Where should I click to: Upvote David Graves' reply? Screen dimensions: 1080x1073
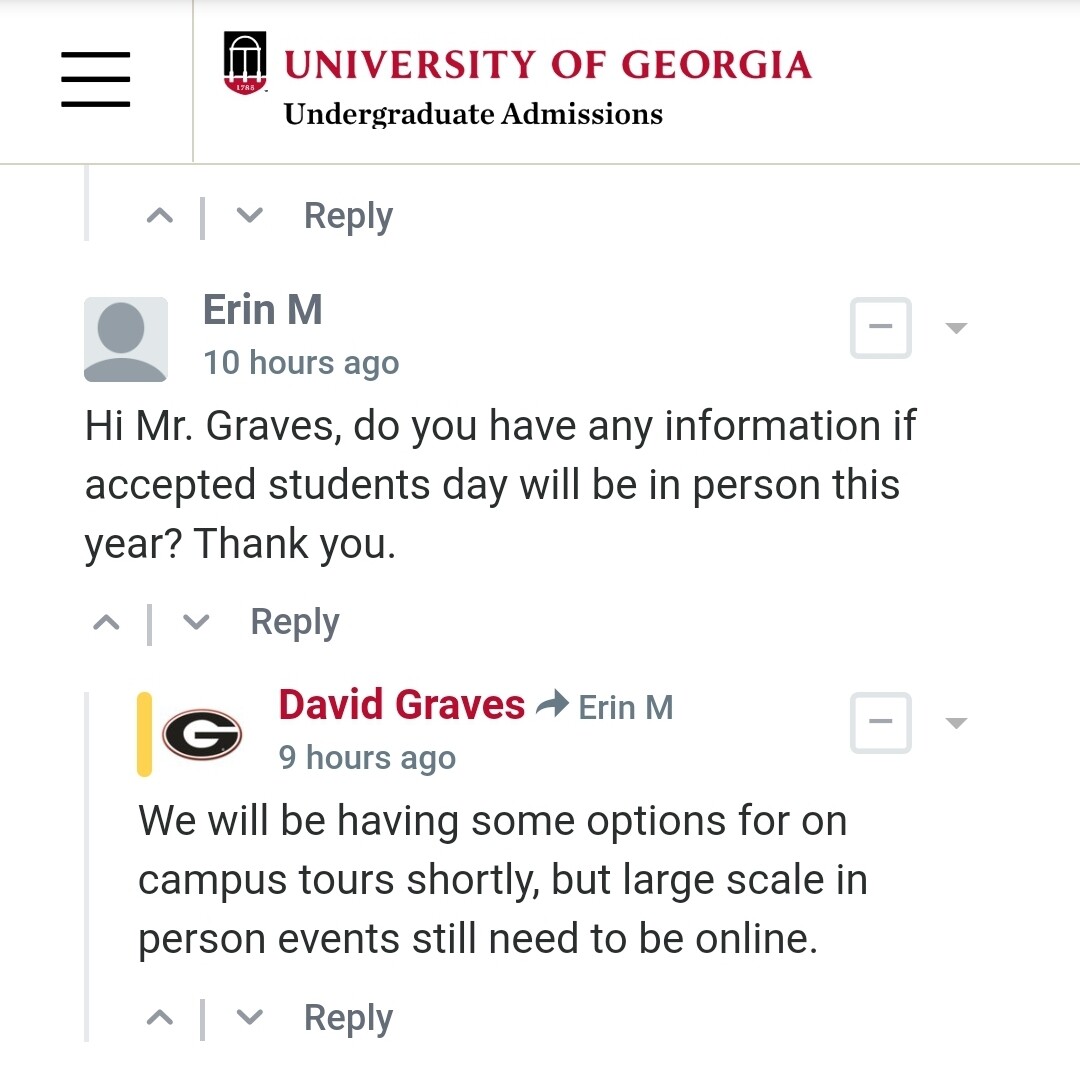160,1018
